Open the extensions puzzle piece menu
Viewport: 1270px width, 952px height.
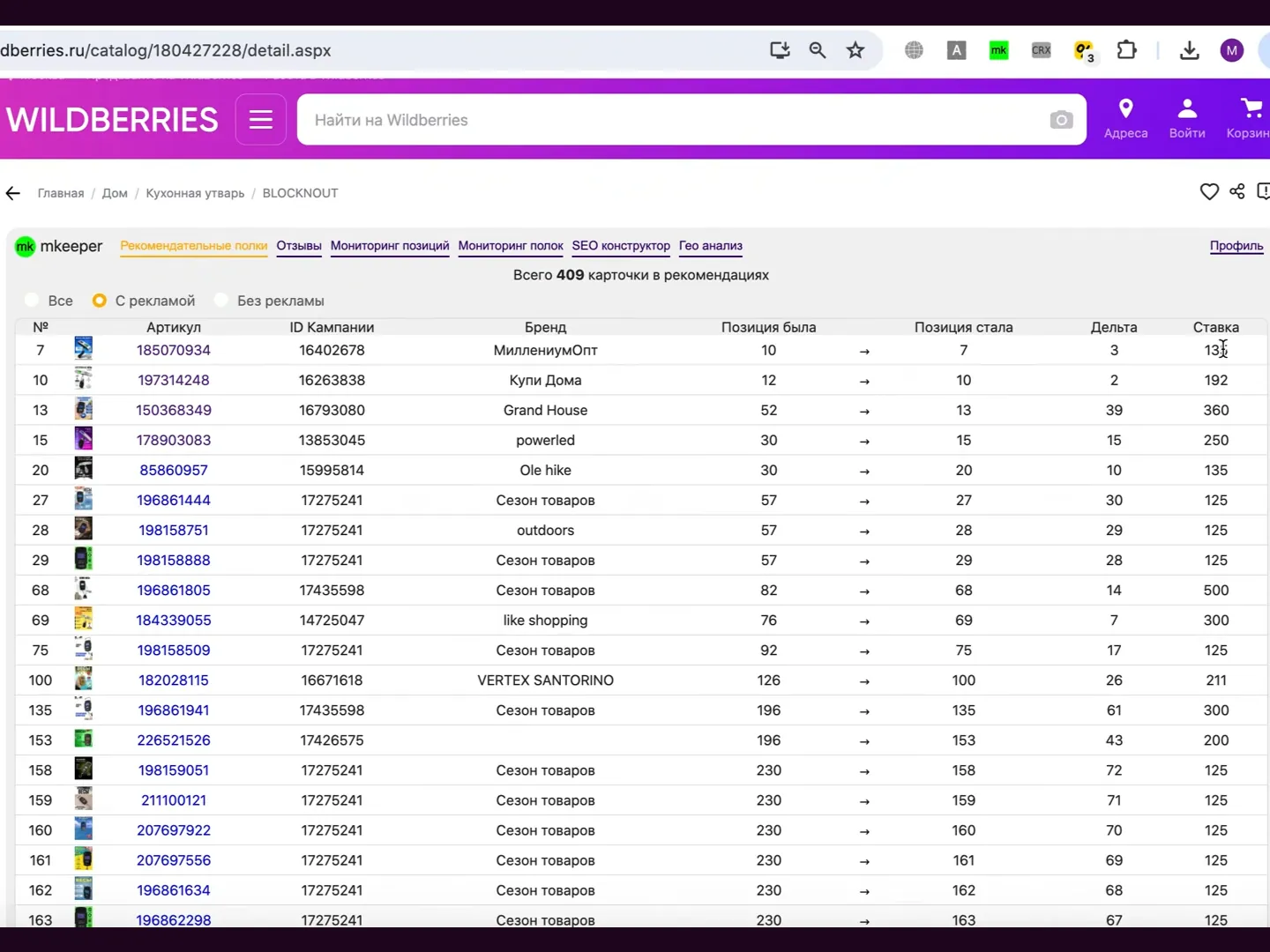click(1126, 50)
